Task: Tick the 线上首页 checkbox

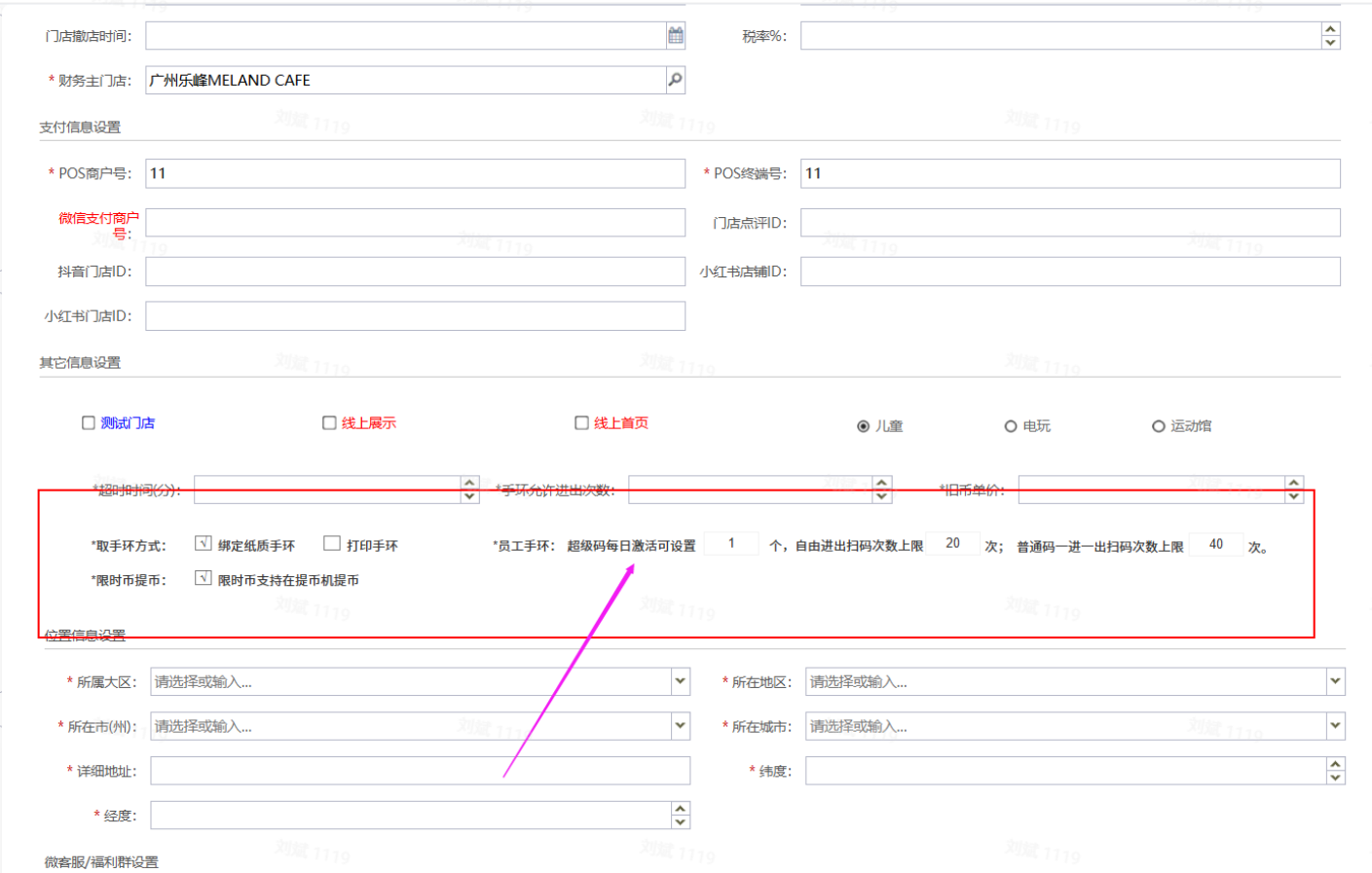Action: coord(581,422)
